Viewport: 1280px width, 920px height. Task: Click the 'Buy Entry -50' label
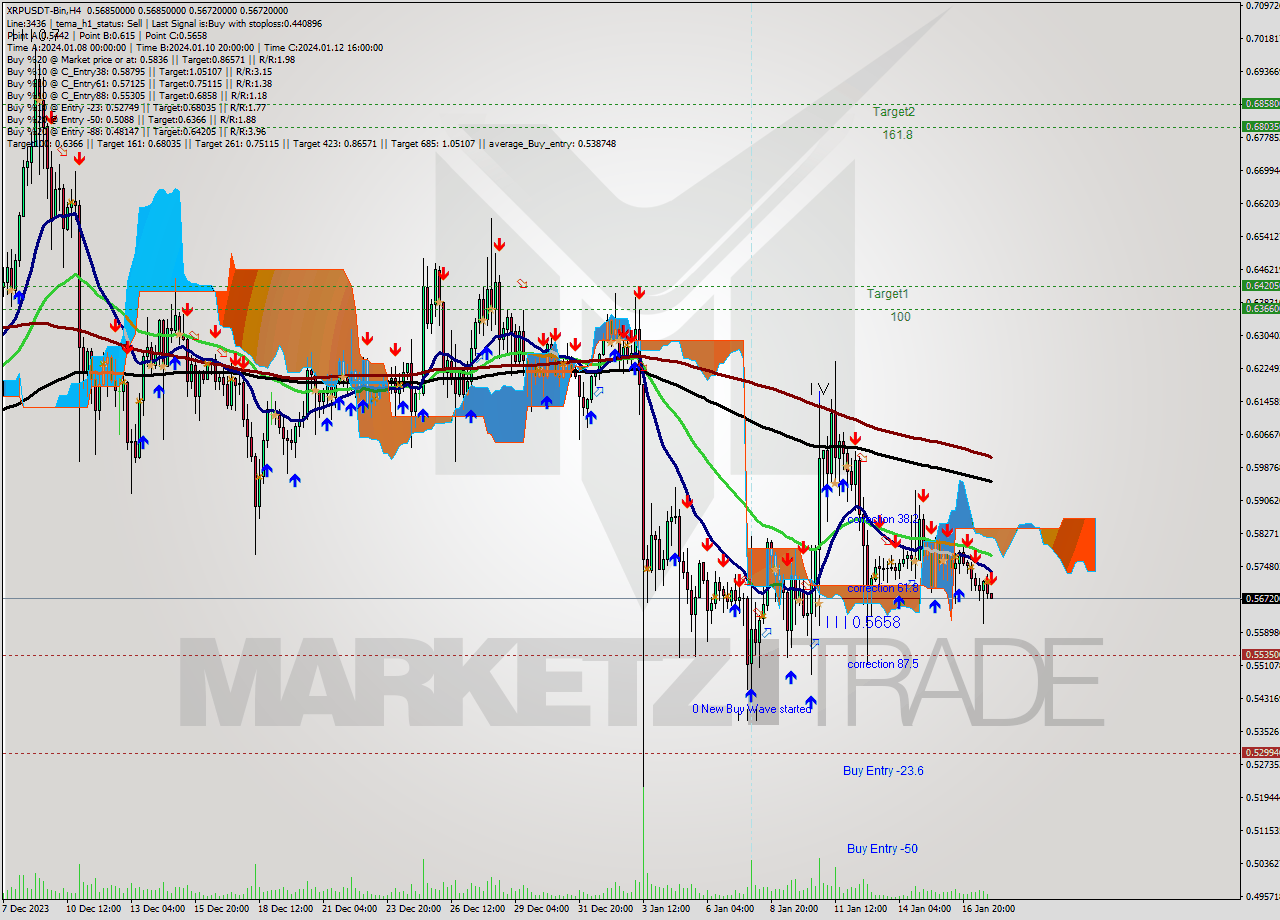pos(882,848)
